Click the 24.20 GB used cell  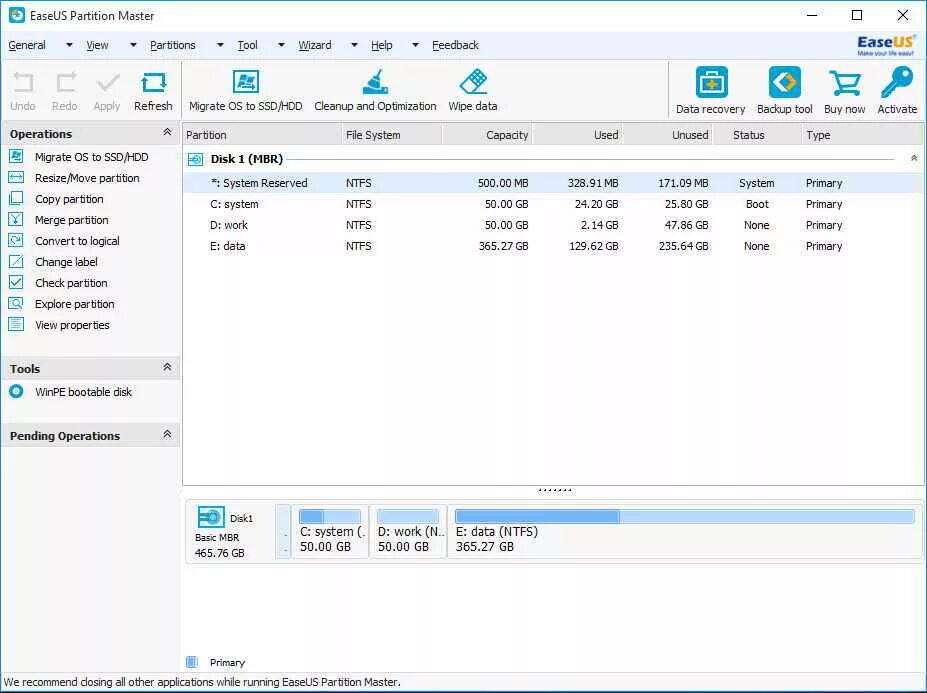pos(597,204)
